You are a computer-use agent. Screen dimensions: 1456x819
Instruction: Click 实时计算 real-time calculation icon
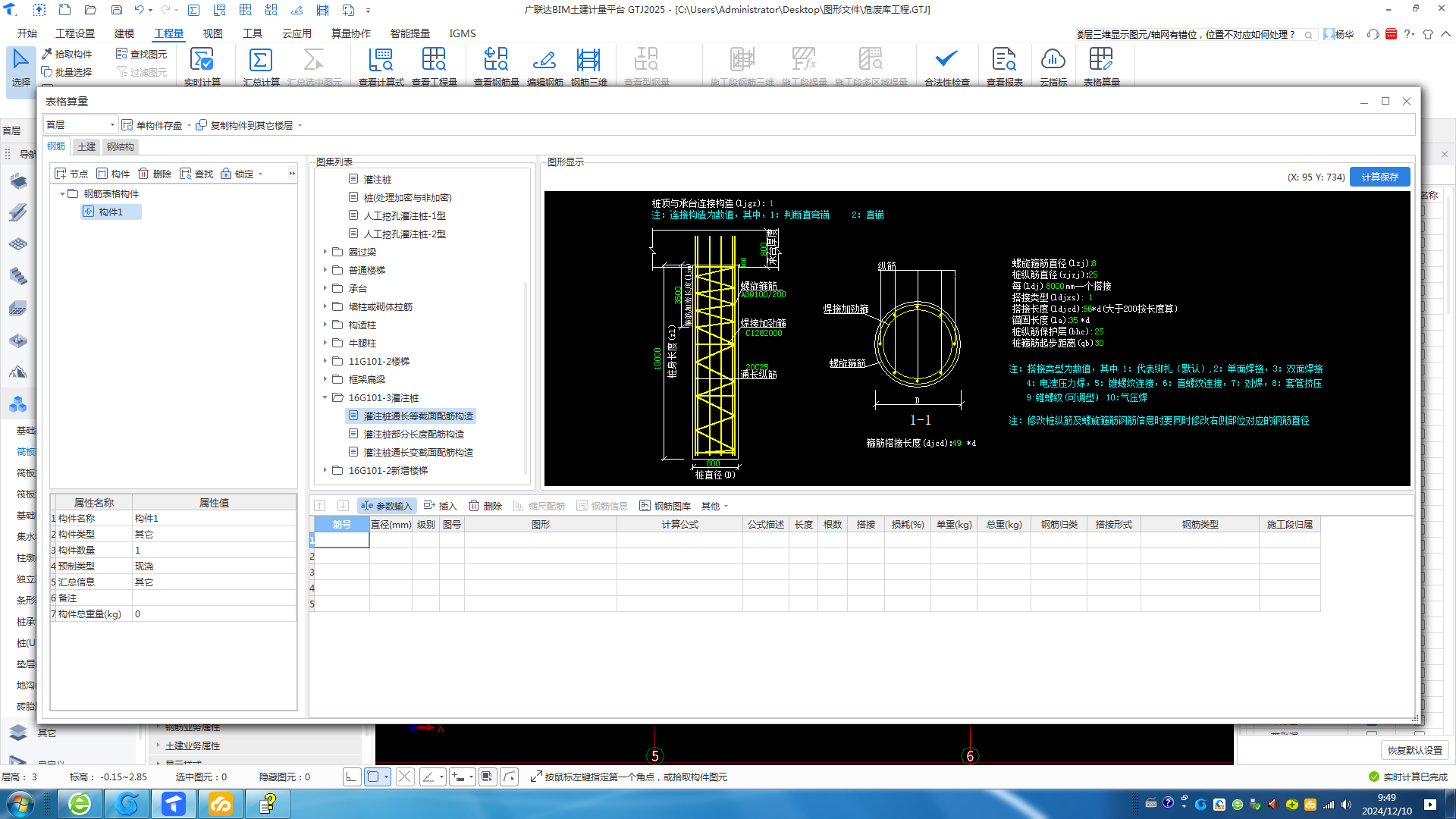(202, 67)
